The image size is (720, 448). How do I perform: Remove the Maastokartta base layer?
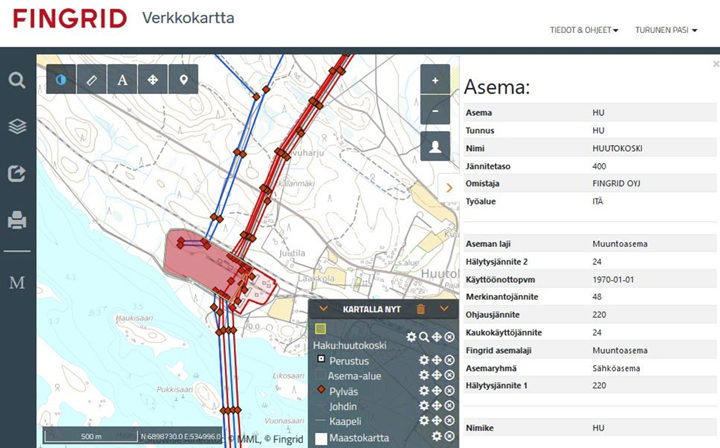coord(450,436)
